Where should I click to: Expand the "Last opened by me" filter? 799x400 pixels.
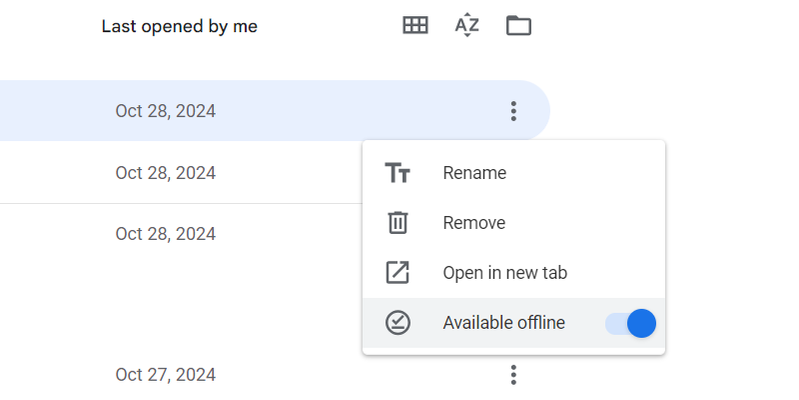point(179,27)
